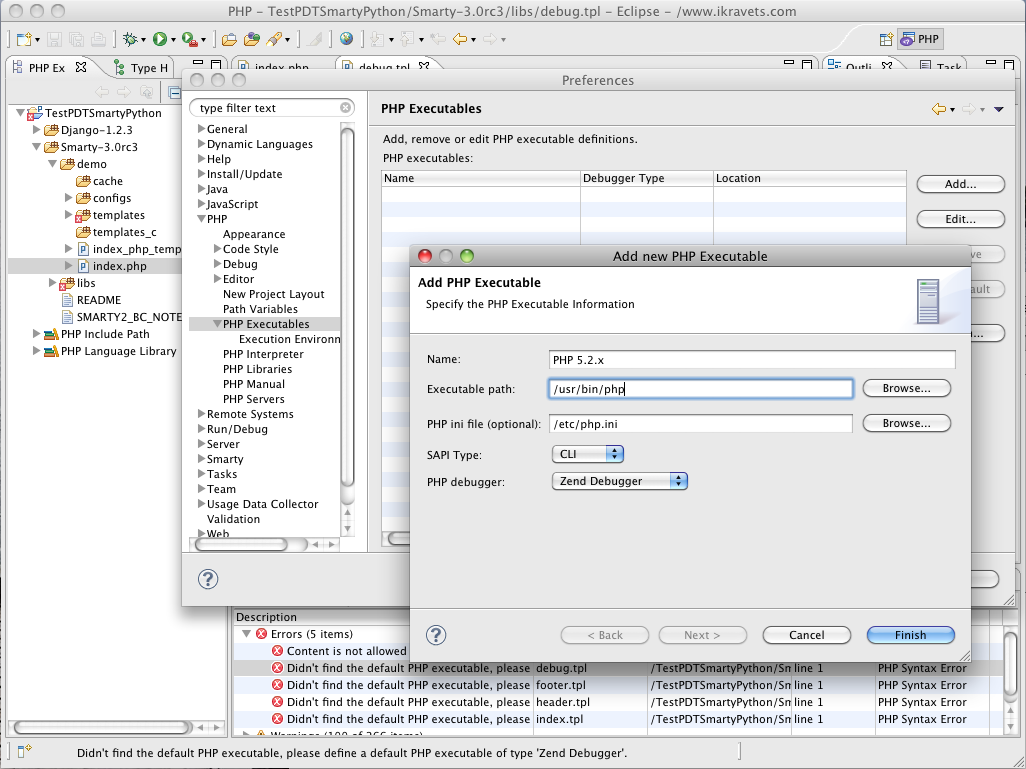This screenshot has height=769, width=1026.
Task: Switch to the PHP perspective button
Action: 920,39
